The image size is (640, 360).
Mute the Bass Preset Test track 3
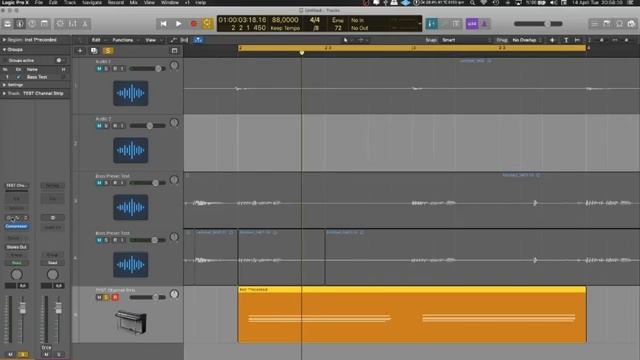click(99, 183)
